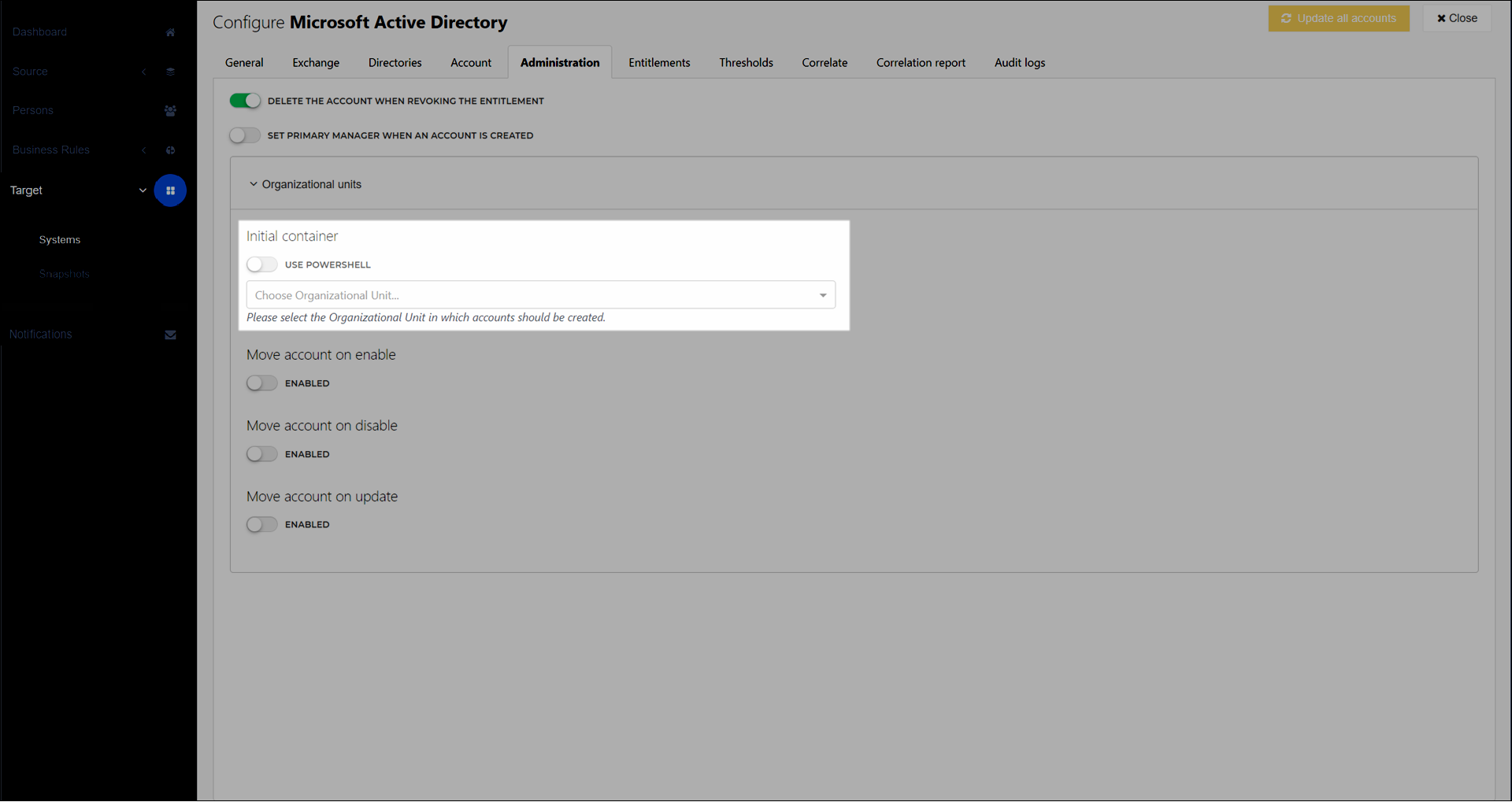Disable delete account when revoking entitlement
The image size is (1512, 802).
click(x=245, y=101)
